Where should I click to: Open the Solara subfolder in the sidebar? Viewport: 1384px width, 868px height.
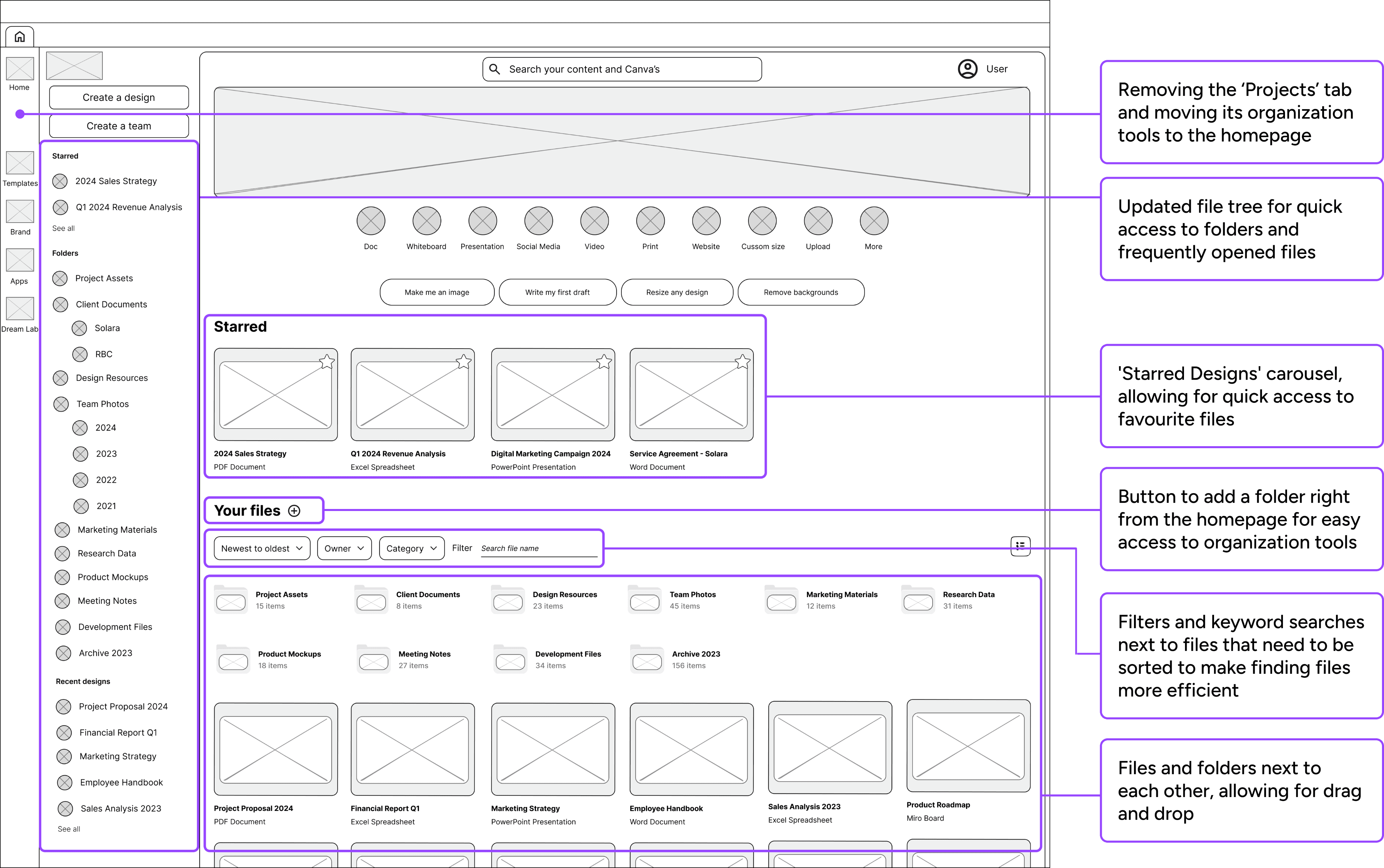(x=96, y=328)
